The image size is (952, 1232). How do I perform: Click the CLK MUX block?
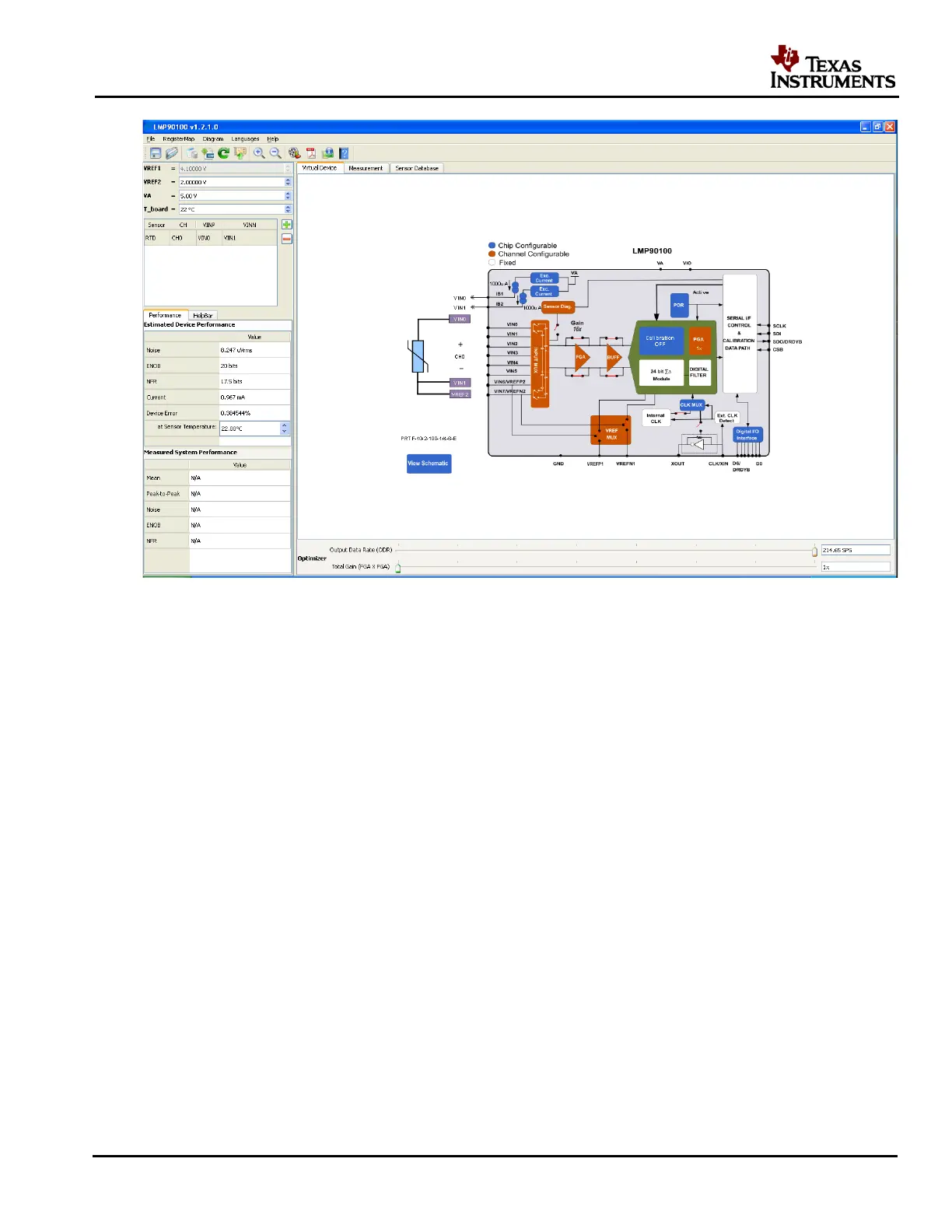(x=691, y=405)
